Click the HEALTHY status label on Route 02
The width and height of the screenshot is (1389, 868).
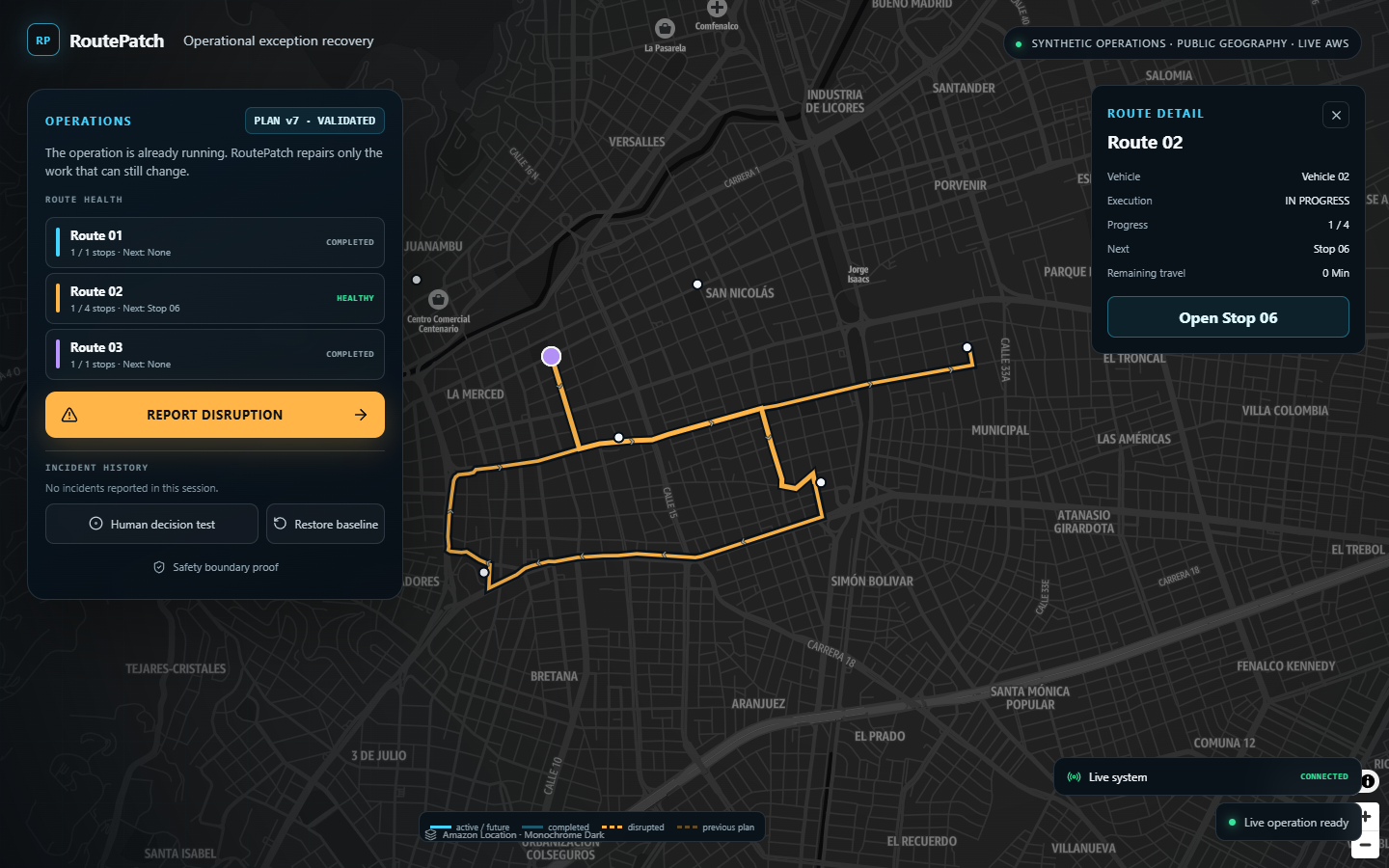pos(355,298)
